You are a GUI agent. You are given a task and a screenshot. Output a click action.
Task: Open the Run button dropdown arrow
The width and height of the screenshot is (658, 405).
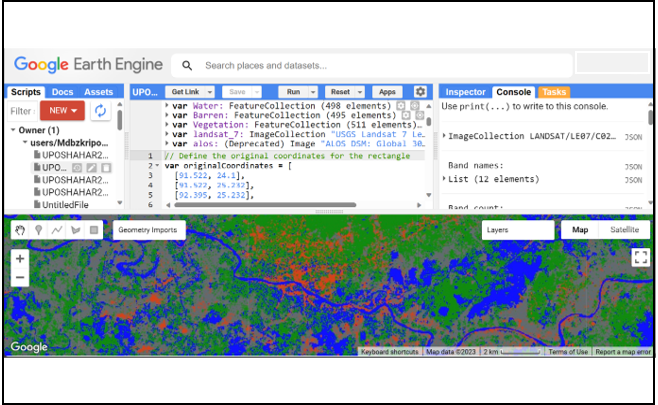pyautogui.click(x=313, y=92)
